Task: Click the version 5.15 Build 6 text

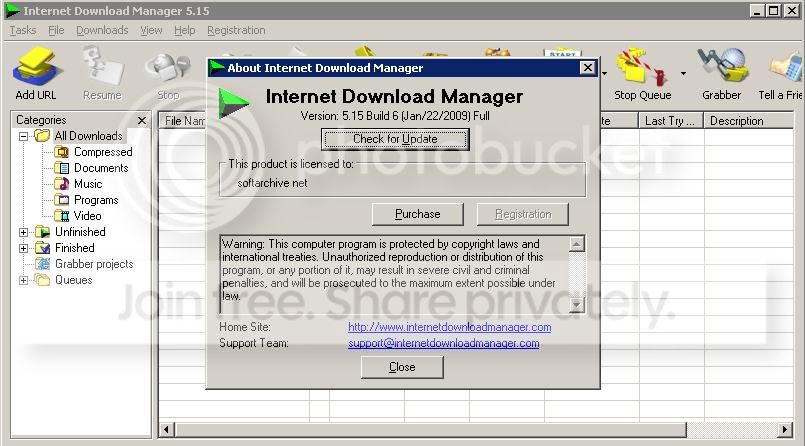Action: 395,116
